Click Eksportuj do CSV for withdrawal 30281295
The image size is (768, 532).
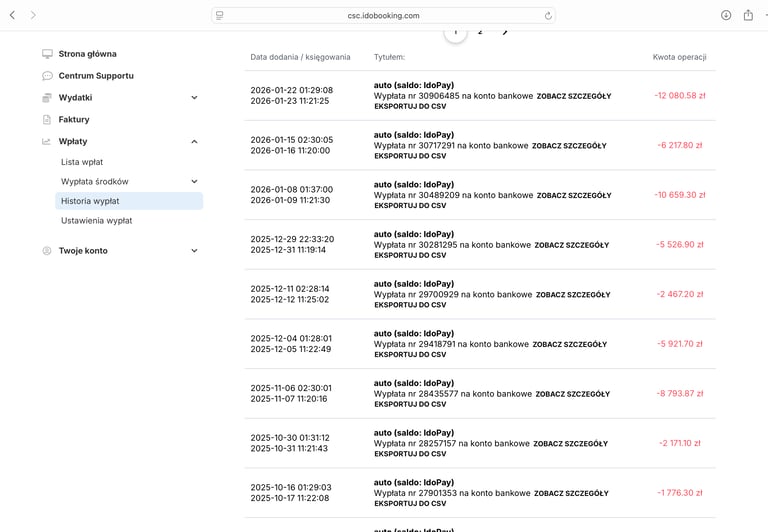(x=410, y=255)
